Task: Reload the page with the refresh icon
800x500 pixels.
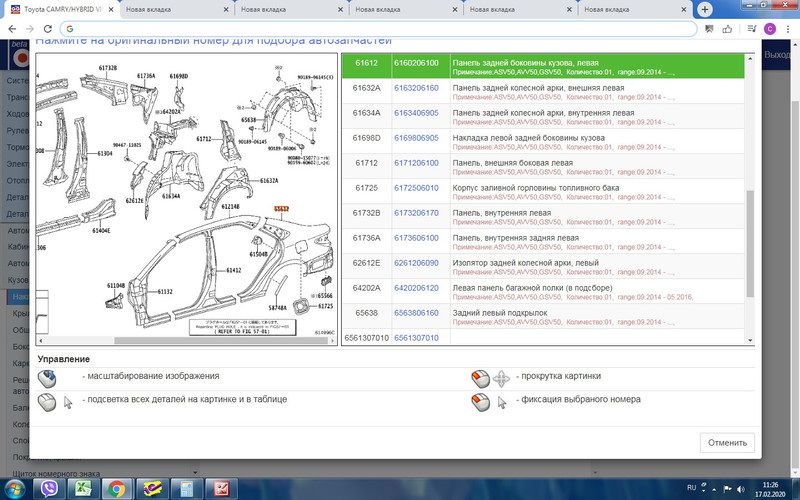Action: (47, 29)
